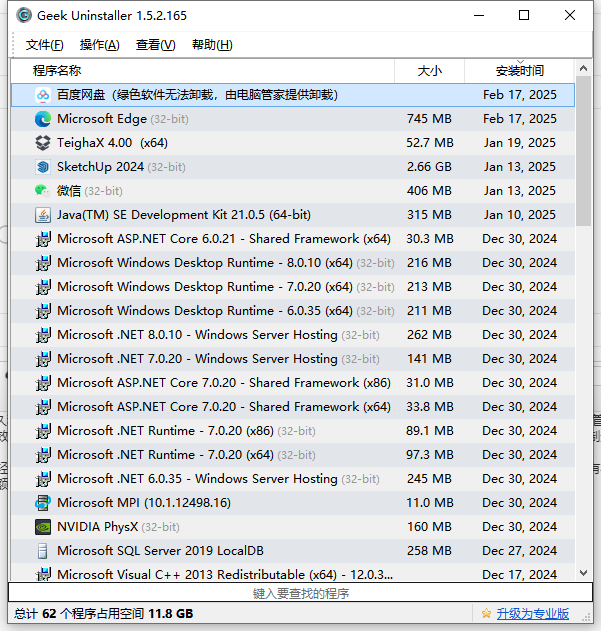Image resolution: width=601 pixels, height=631 pixels.
Task: Click the '总计 62 个程序占用空间 11.8 GB' status text
Action: click(103, 614)
